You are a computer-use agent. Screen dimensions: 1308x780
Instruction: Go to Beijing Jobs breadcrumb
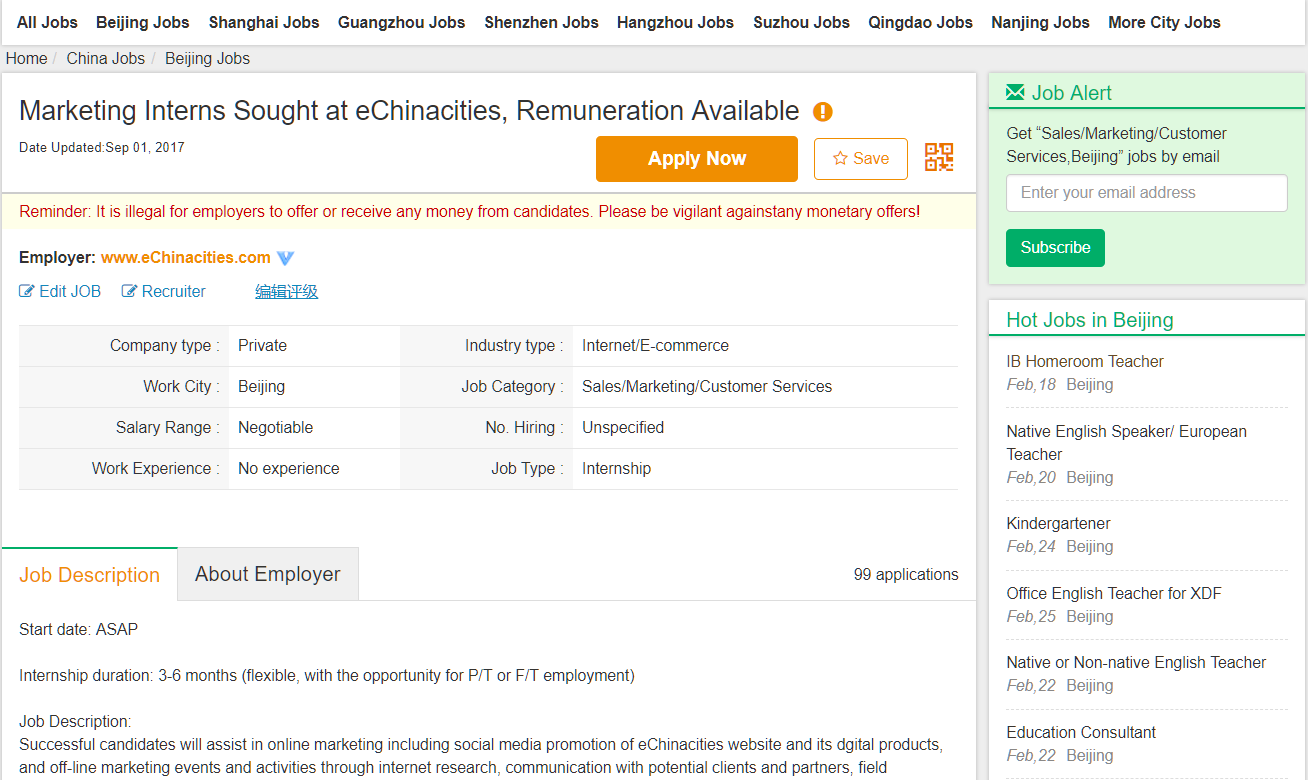click(x=207, y=59)
